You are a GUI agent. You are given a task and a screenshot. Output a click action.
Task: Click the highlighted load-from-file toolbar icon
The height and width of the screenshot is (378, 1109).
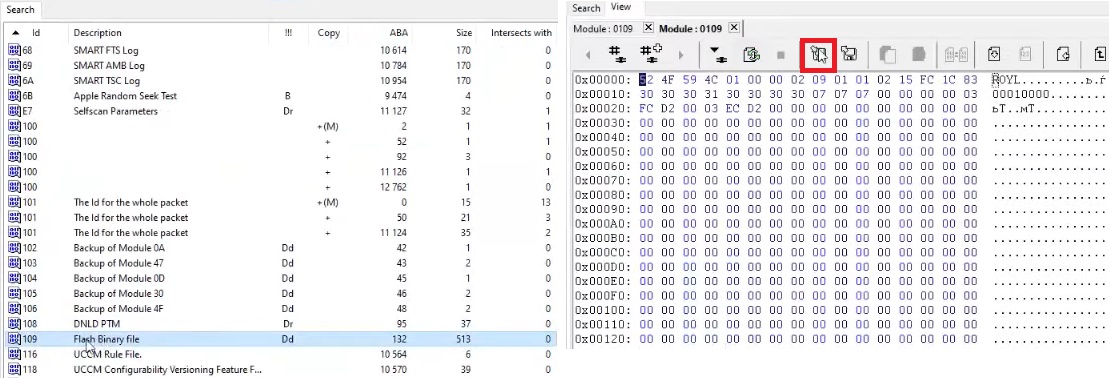click(820, 54)
